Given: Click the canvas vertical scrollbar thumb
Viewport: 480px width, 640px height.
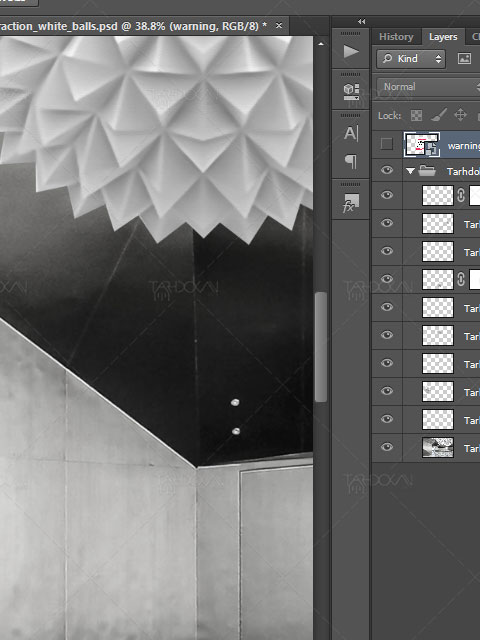Looking at the screenshot, I should [321, 347].
